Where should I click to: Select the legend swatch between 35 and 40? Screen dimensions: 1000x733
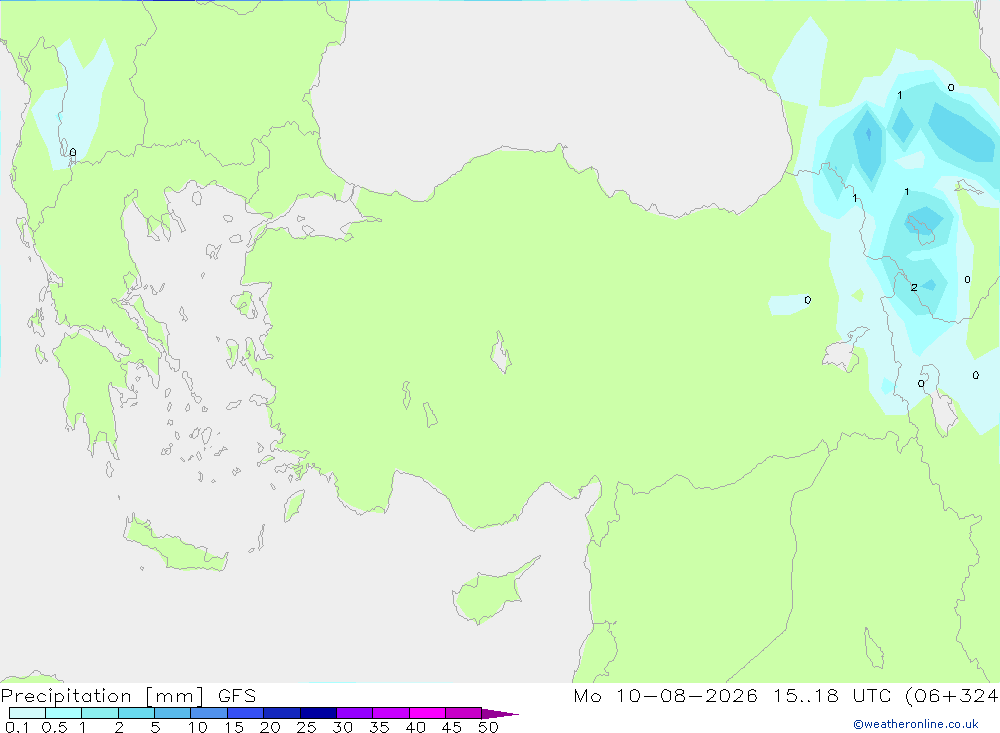coord(391,713)
